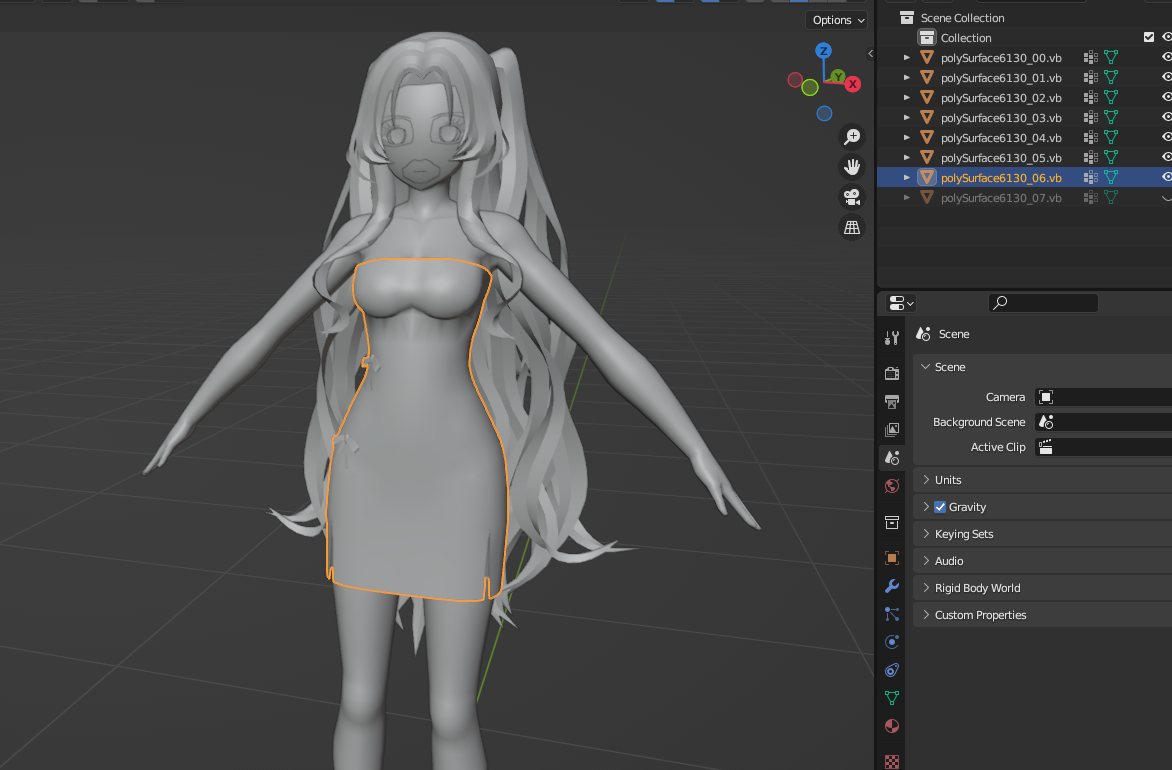
Task: Click mesh icon of polySurface6130_00.vb
Action: tap(927, 58)
